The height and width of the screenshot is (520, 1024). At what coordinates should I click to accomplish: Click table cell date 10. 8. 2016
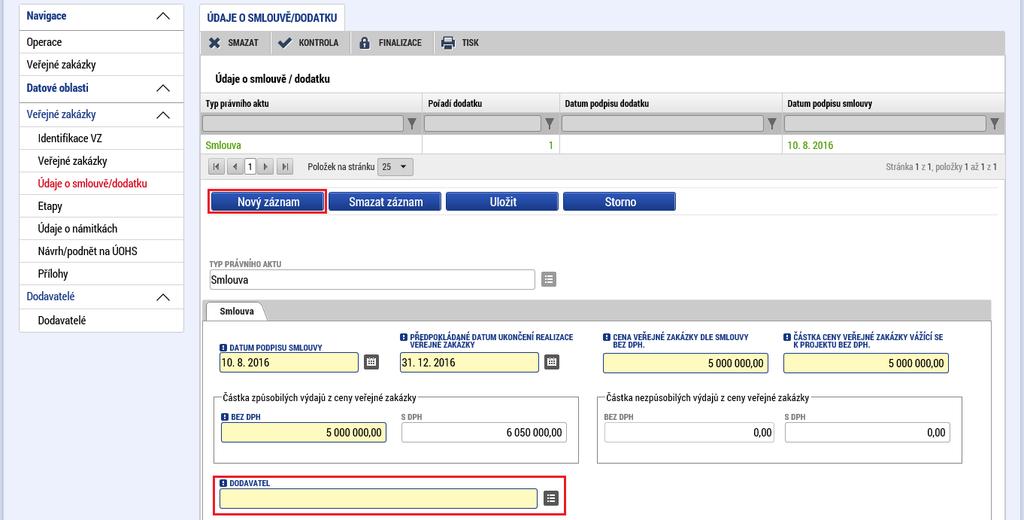[x=810, y=146]
